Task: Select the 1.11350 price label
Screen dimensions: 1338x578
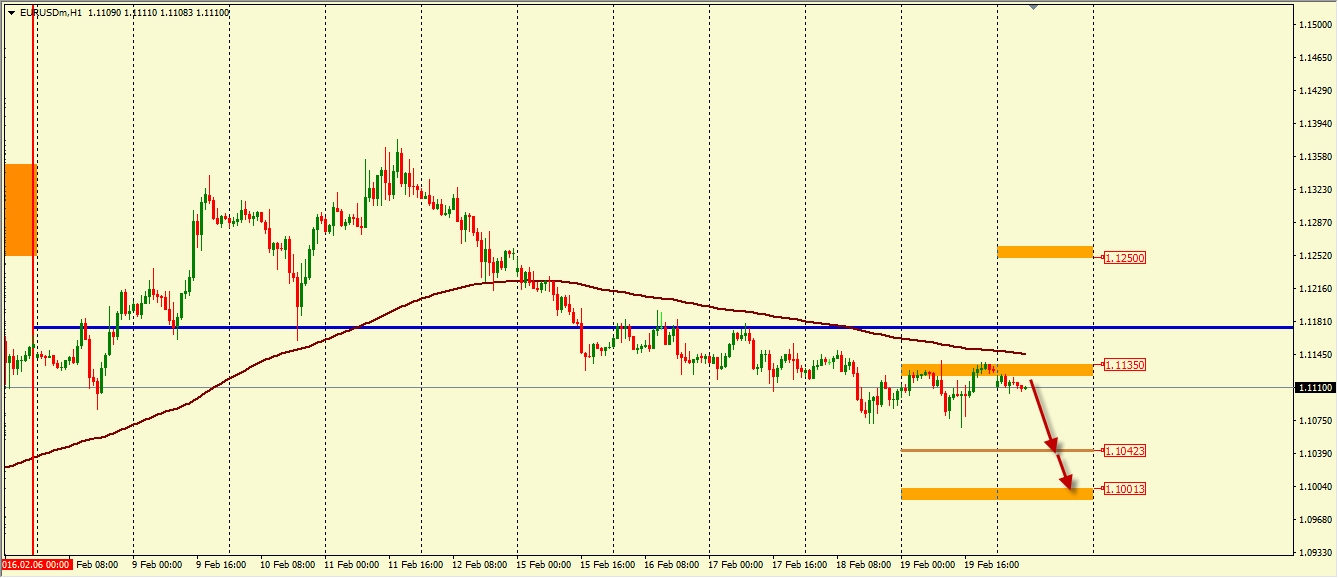Action: click(x=1125, y=365)
